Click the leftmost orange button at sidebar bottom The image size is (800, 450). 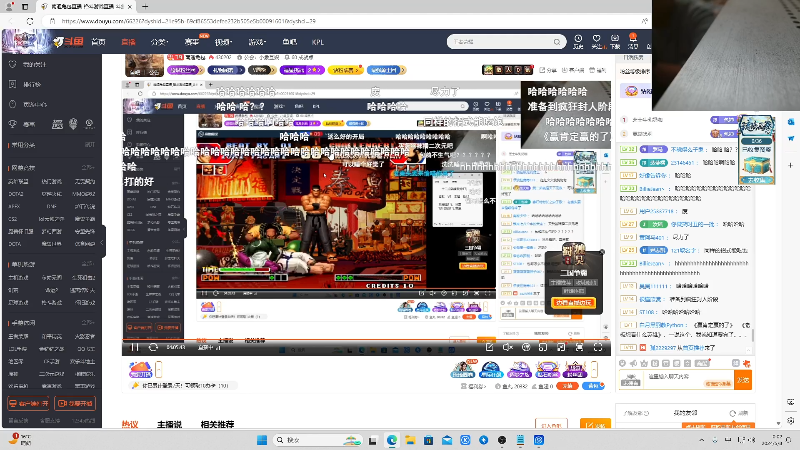point(29,403)
